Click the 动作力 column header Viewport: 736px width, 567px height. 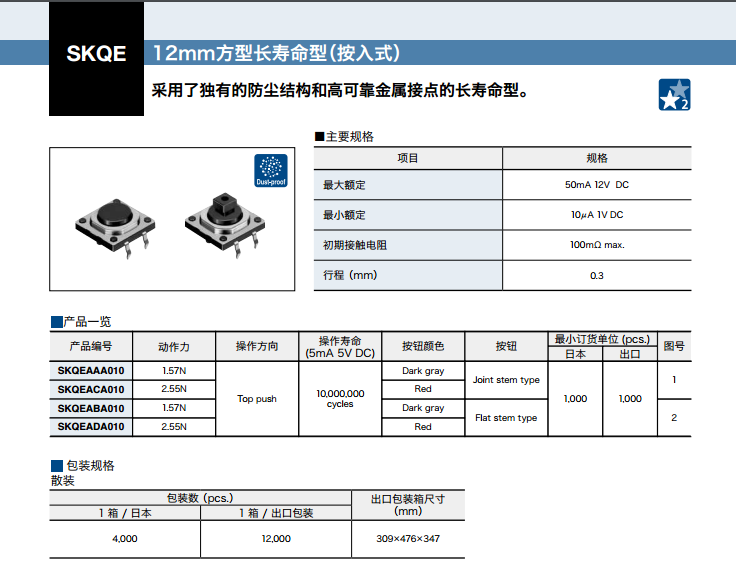(x=174, y=346)
